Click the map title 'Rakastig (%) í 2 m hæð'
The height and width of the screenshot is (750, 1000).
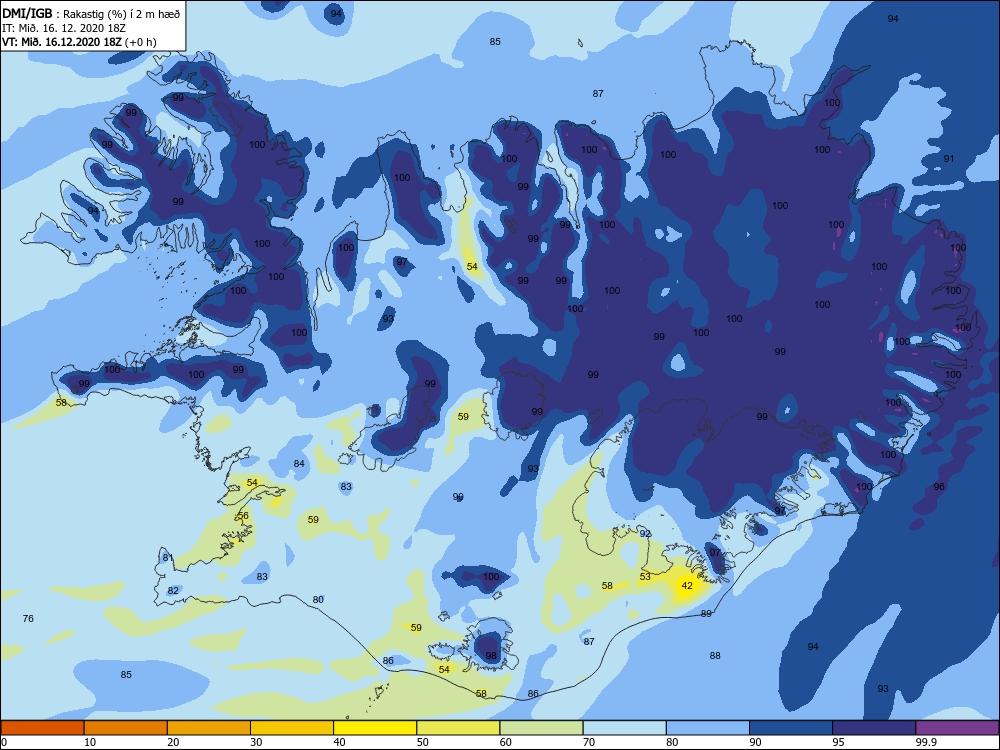point(121,13)
